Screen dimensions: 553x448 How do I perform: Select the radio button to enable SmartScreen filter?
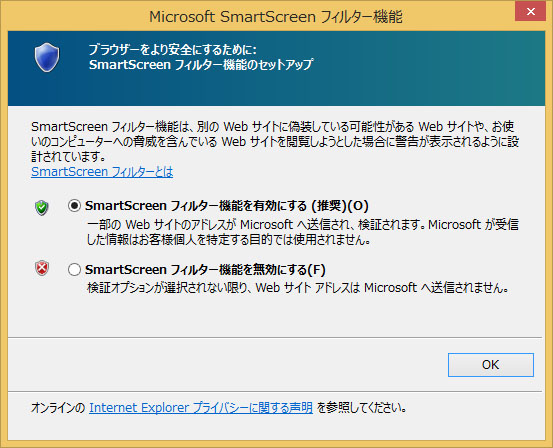[74, 206]
